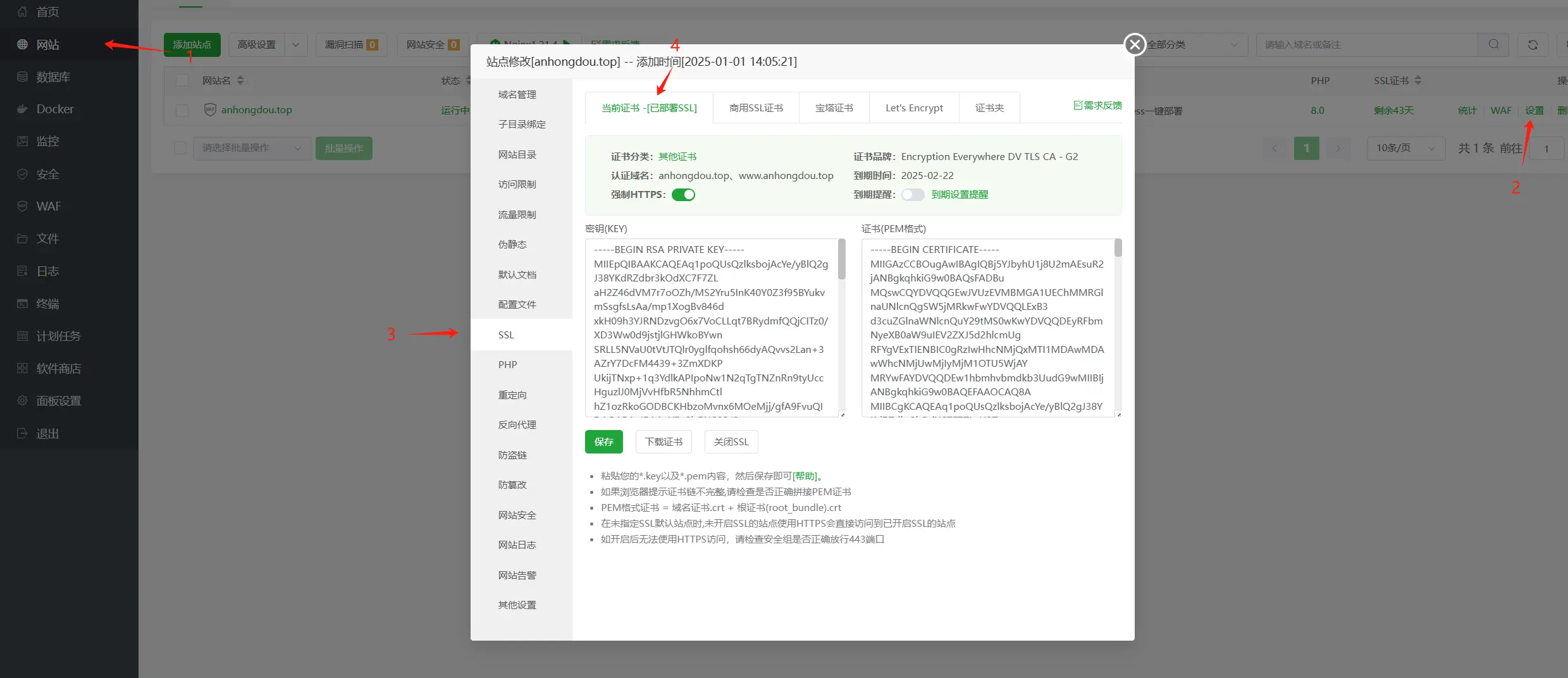Click 设置 link in anhongdou.top row
1568x678 pixels.
tap(1534, 110)
